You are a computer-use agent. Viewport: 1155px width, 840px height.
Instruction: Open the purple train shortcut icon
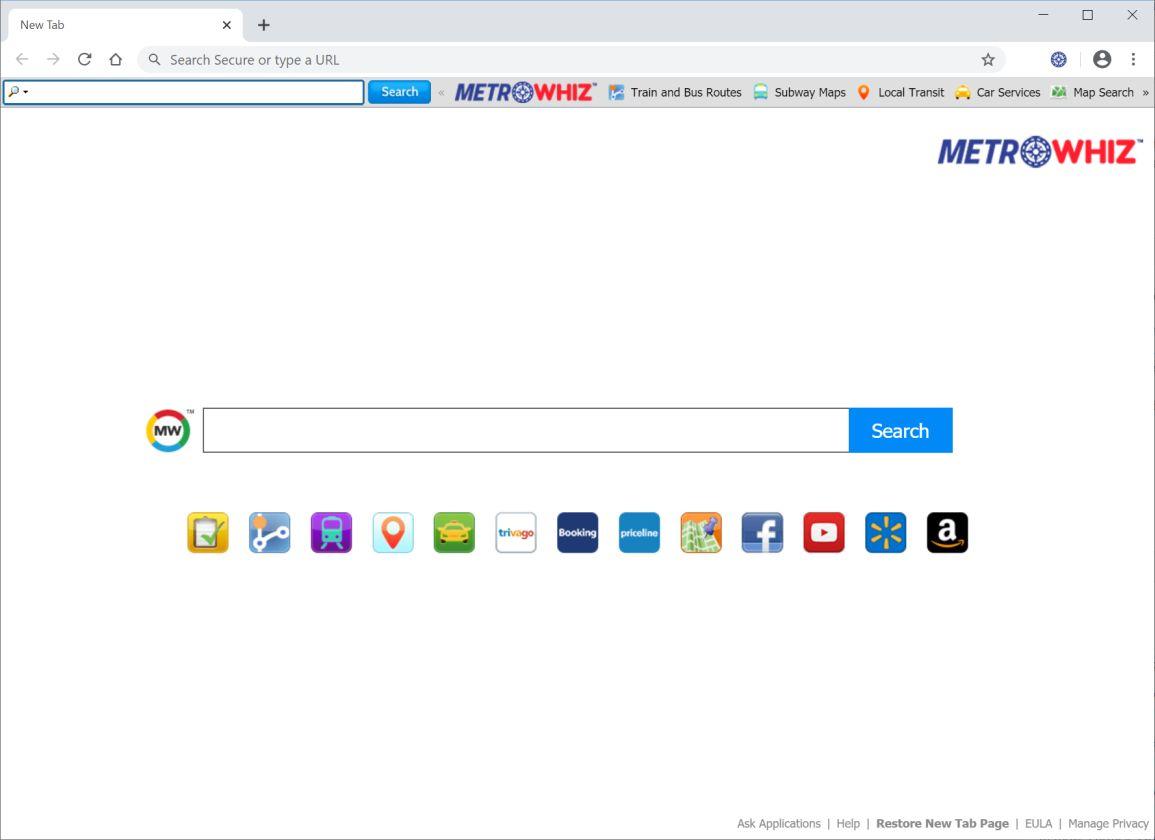click(331, 532)
